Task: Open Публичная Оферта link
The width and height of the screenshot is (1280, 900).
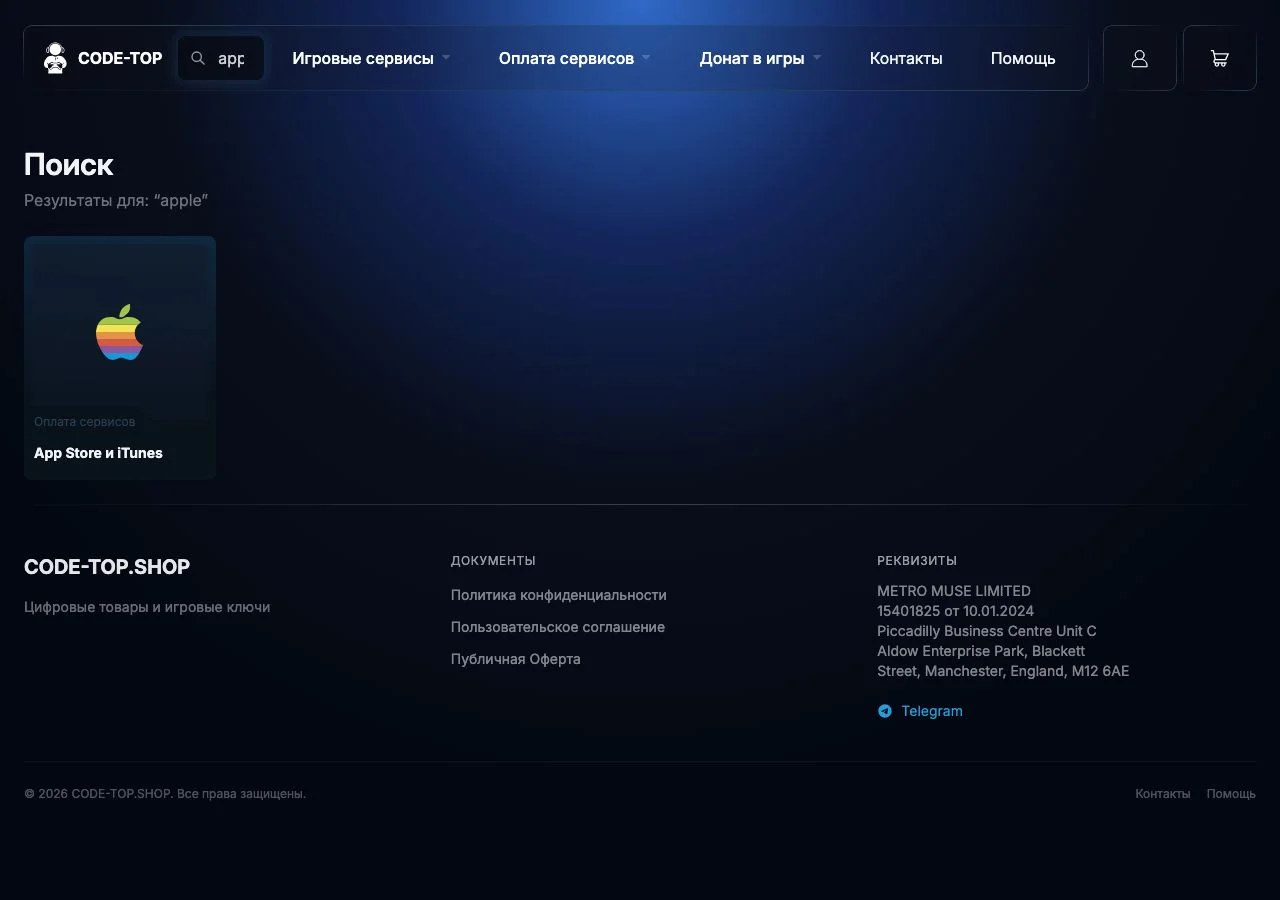Action: (516, 659)
